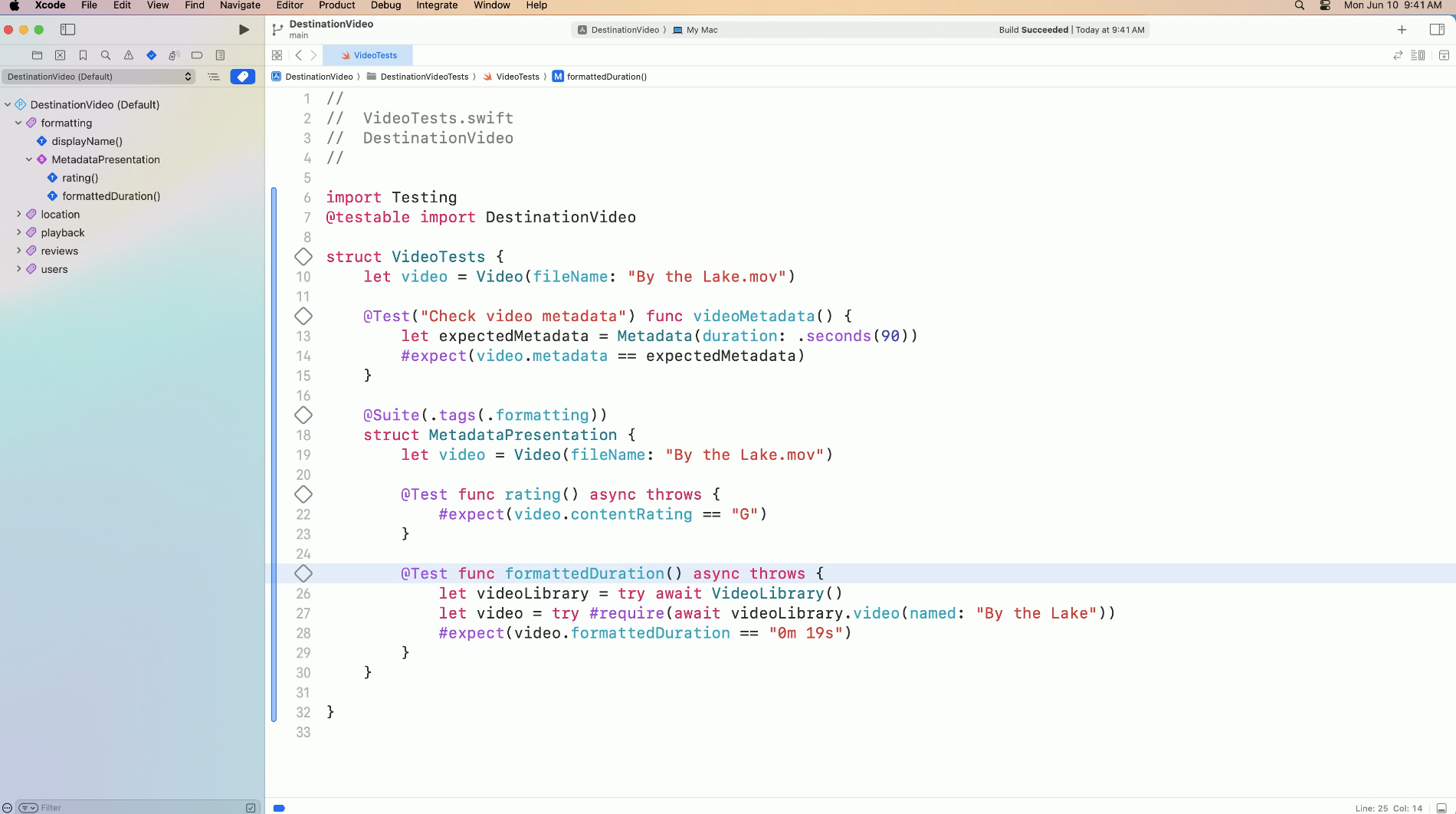1456x814 pixels.
Task: Run videoMetadata() test diamond in gutter
Action: tap(303, 316)
